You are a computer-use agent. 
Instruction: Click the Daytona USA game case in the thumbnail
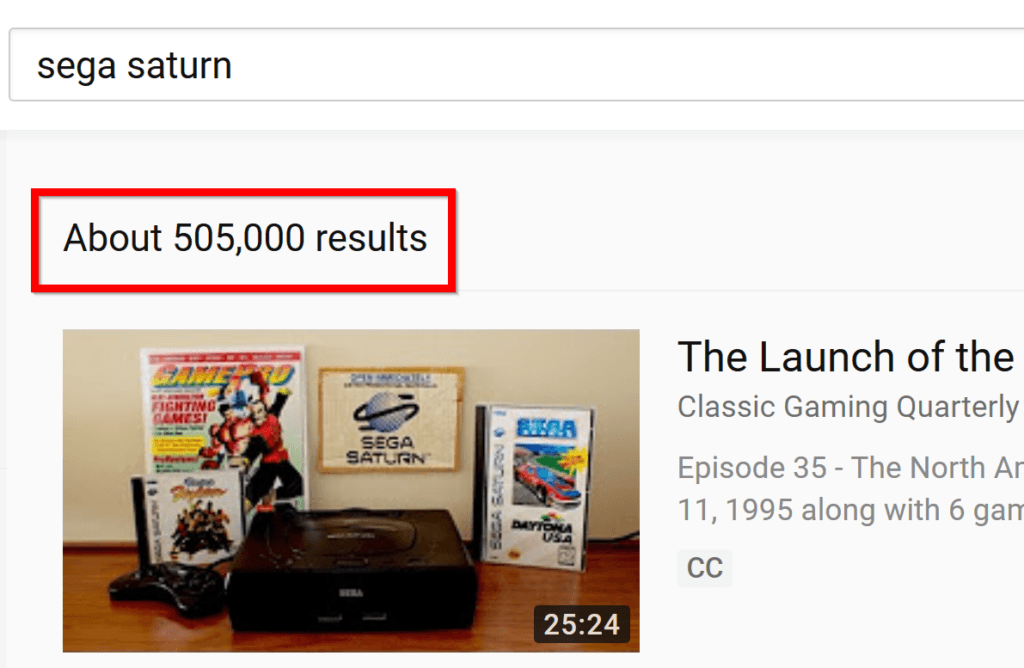point(535,485)
